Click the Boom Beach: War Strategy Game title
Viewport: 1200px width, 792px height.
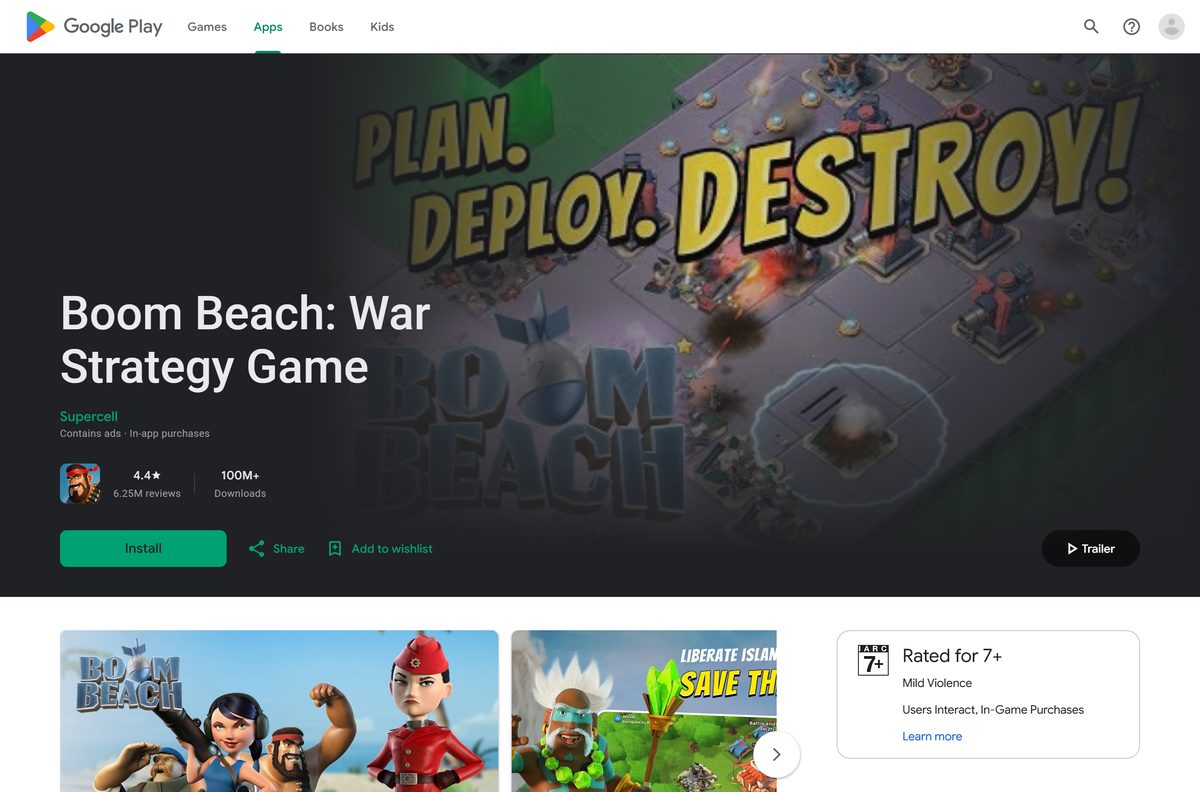[x=245, y=340]
